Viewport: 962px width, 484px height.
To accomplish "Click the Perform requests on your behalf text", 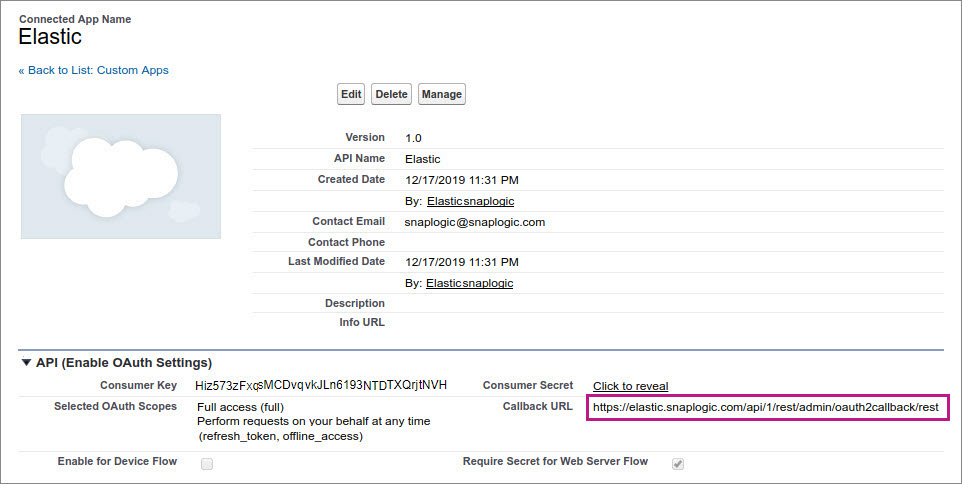I will coord(314,421).
